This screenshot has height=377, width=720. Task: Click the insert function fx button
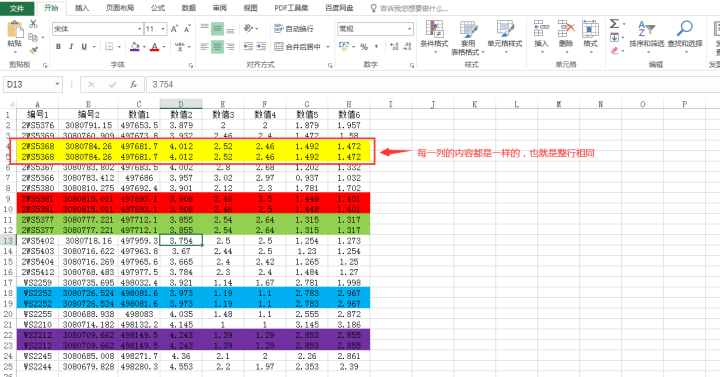click(x=133, y=84)
